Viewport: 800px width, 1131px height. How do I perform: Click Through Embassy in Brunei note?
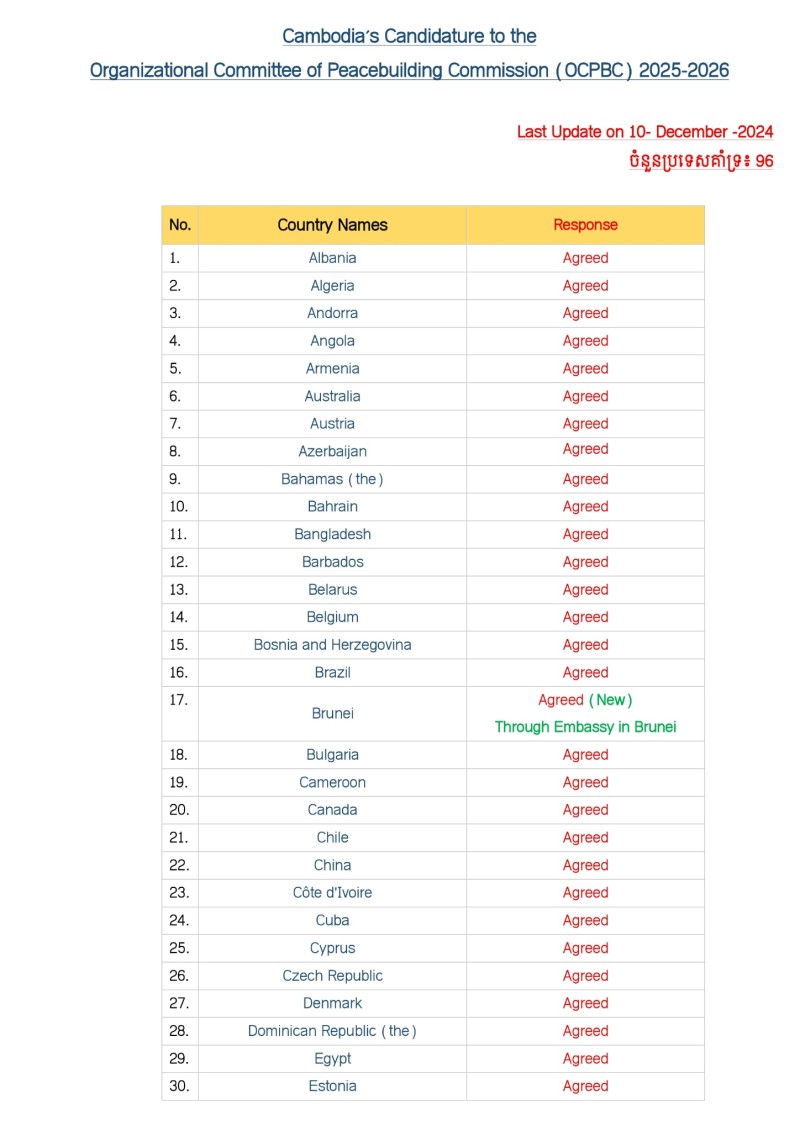coord(585,727)
